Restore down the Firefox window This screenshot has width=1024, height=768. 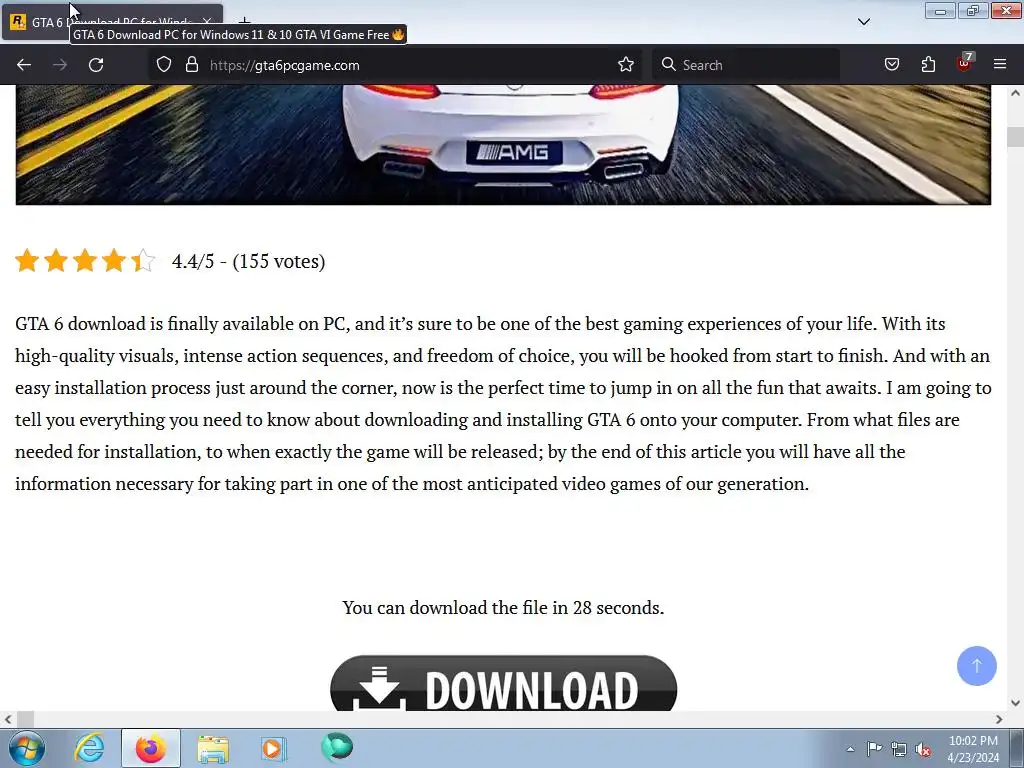(972, 10)
